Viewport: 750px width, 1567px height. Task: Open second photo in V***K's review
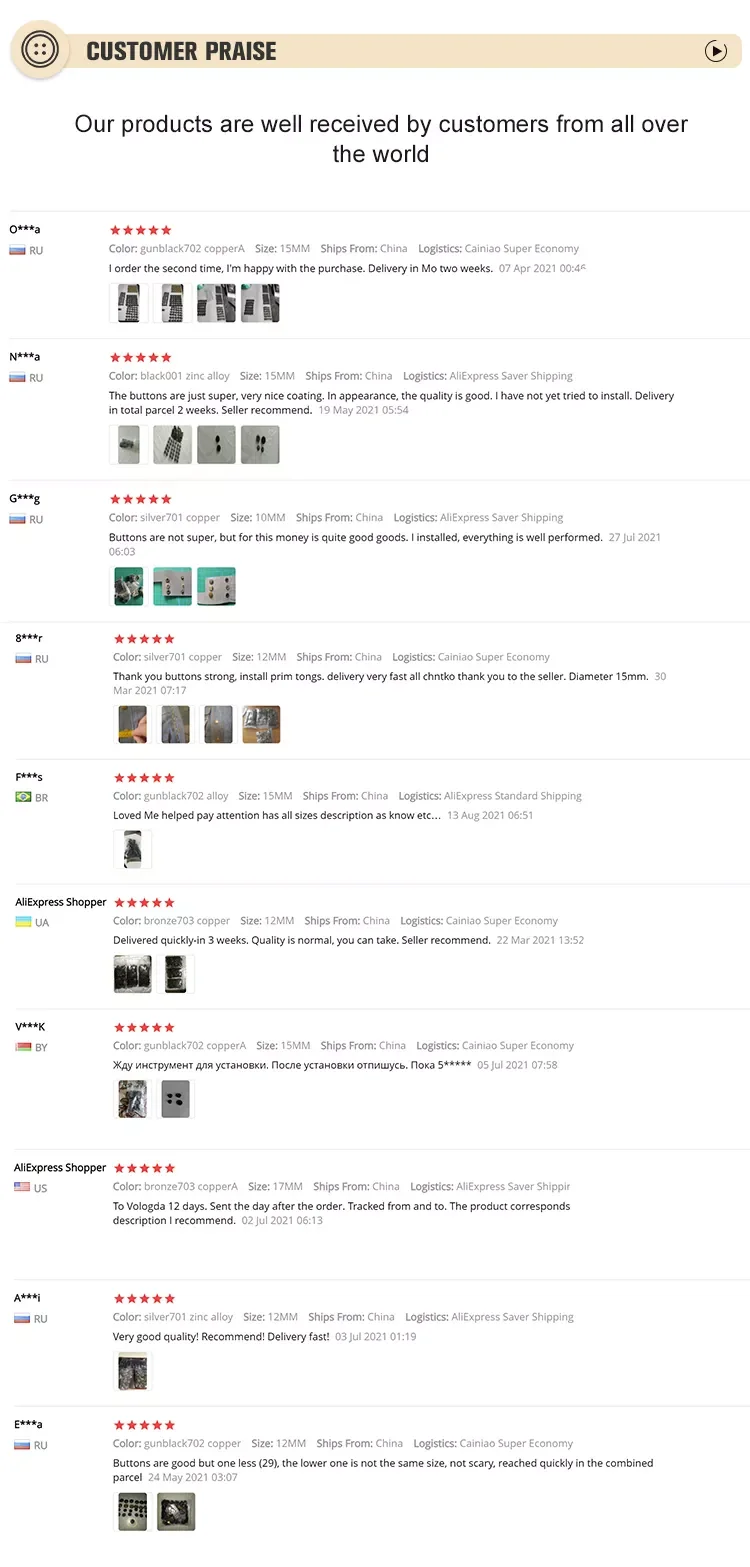pos(176,1098)
